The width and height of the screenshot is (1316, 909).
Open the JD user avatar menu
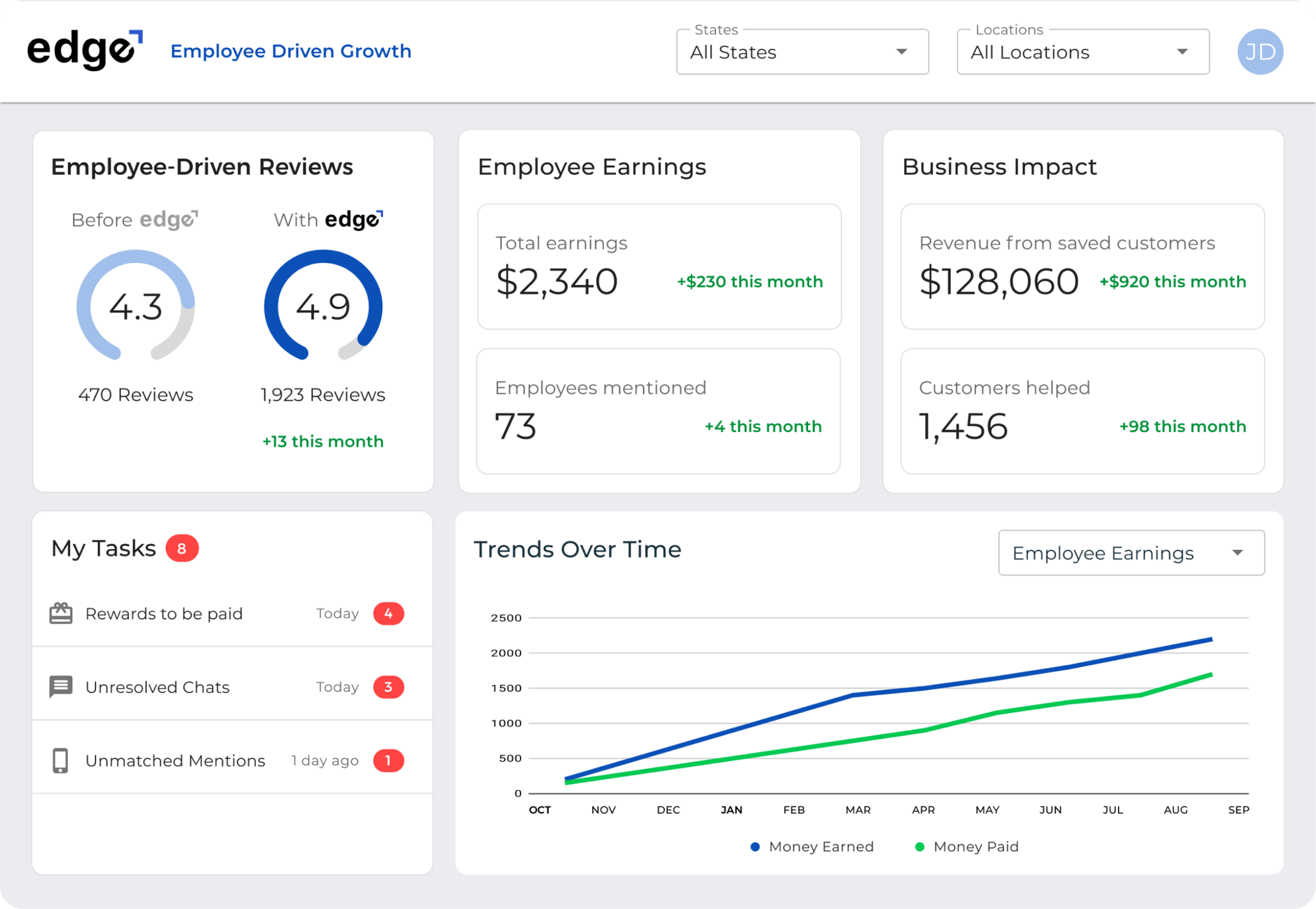point(1260,51)
